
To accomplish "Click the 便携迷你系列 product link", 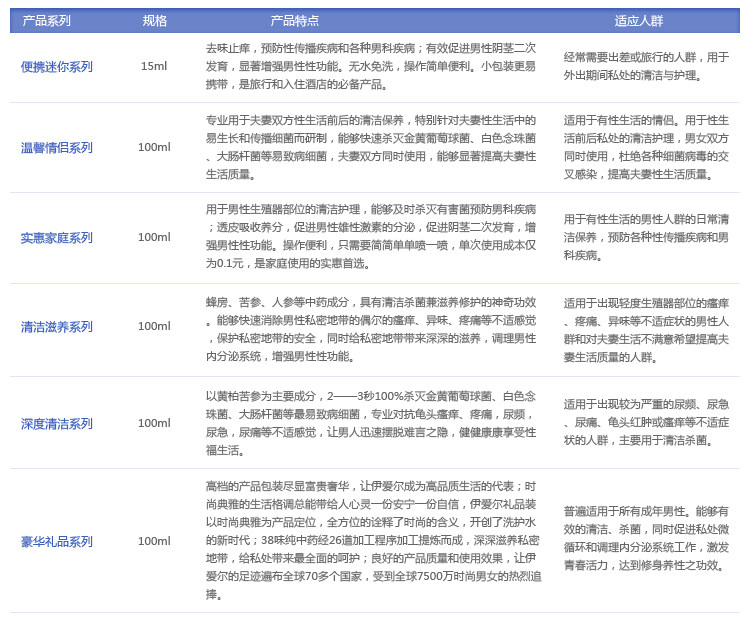I will [x=56, y=67].
